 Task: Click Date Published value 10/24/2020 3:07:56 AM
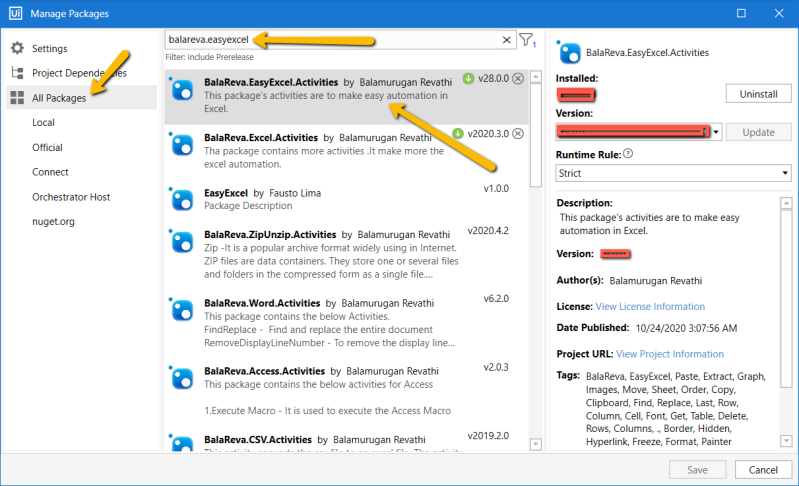pos(686,328)
